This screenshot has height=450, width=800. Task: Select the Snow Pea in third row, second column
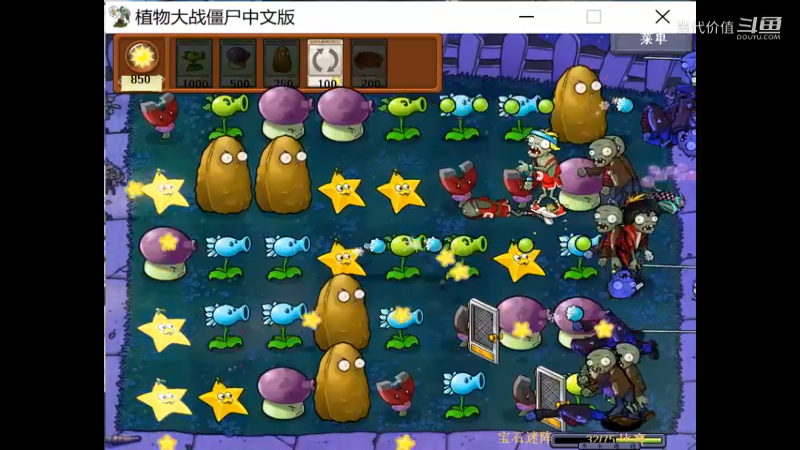227,258
